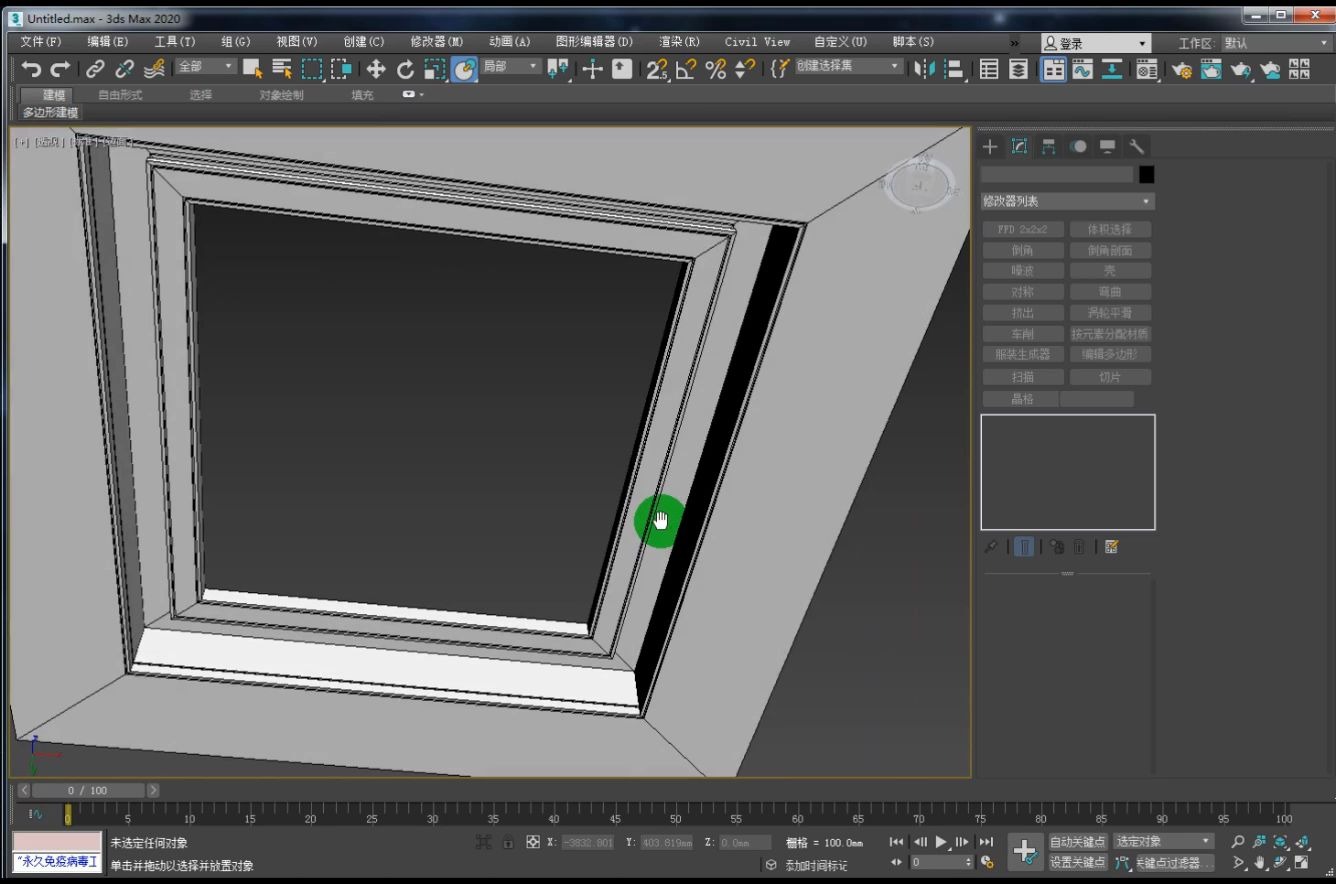Open the Utilities panel wrench tab

(1137, 147)
